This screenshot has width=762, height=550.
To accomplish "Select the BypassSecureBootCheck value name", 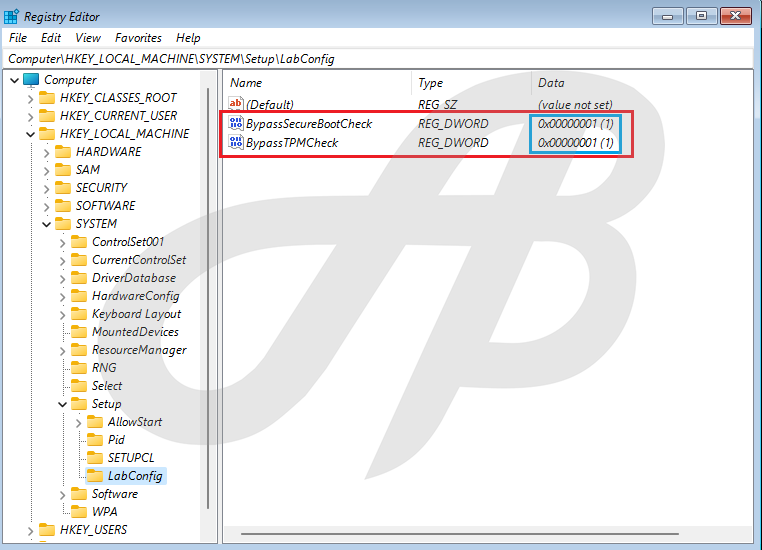I will (309, 123).
